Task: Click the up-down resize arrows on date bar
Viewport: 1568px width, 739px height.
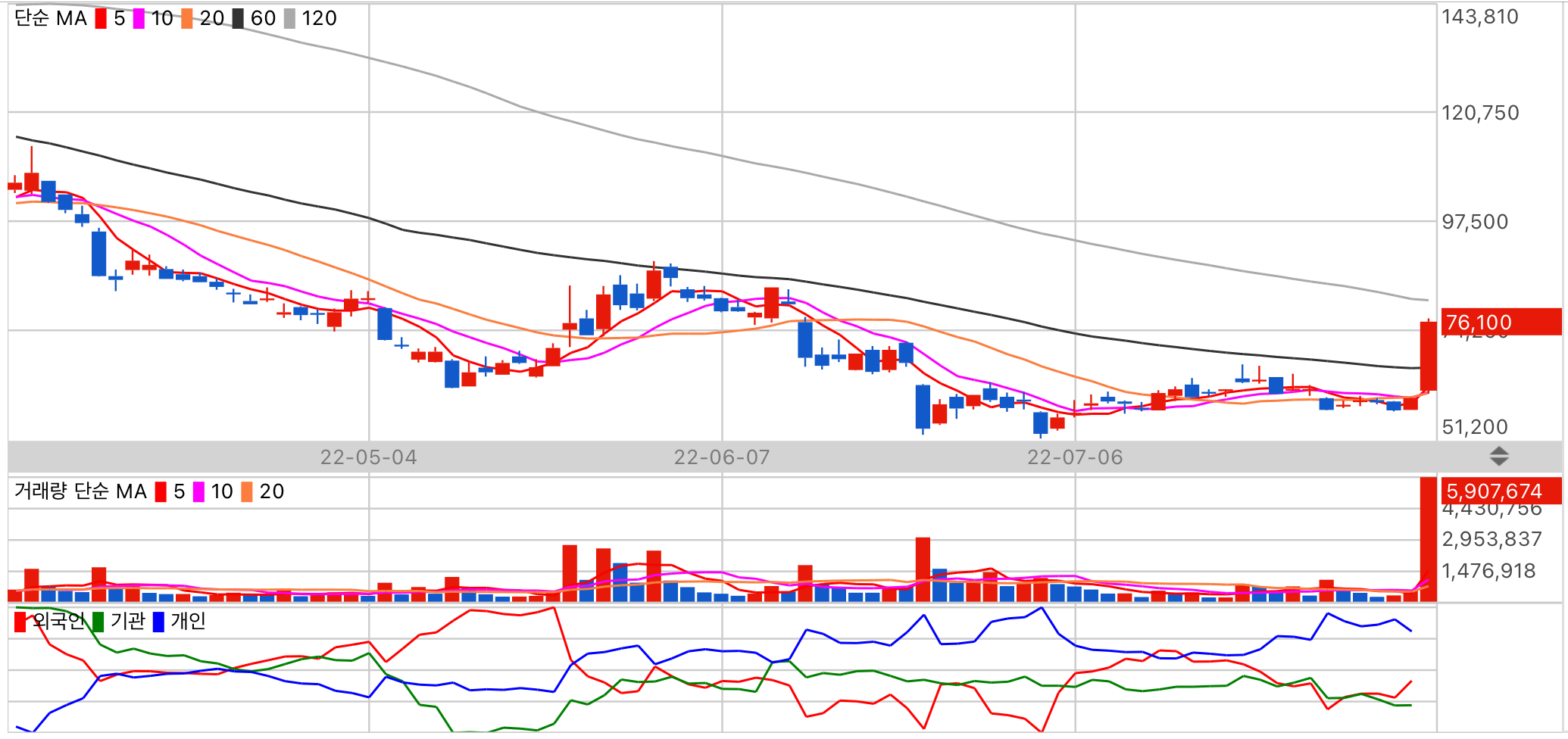Action: point(1499,457)
